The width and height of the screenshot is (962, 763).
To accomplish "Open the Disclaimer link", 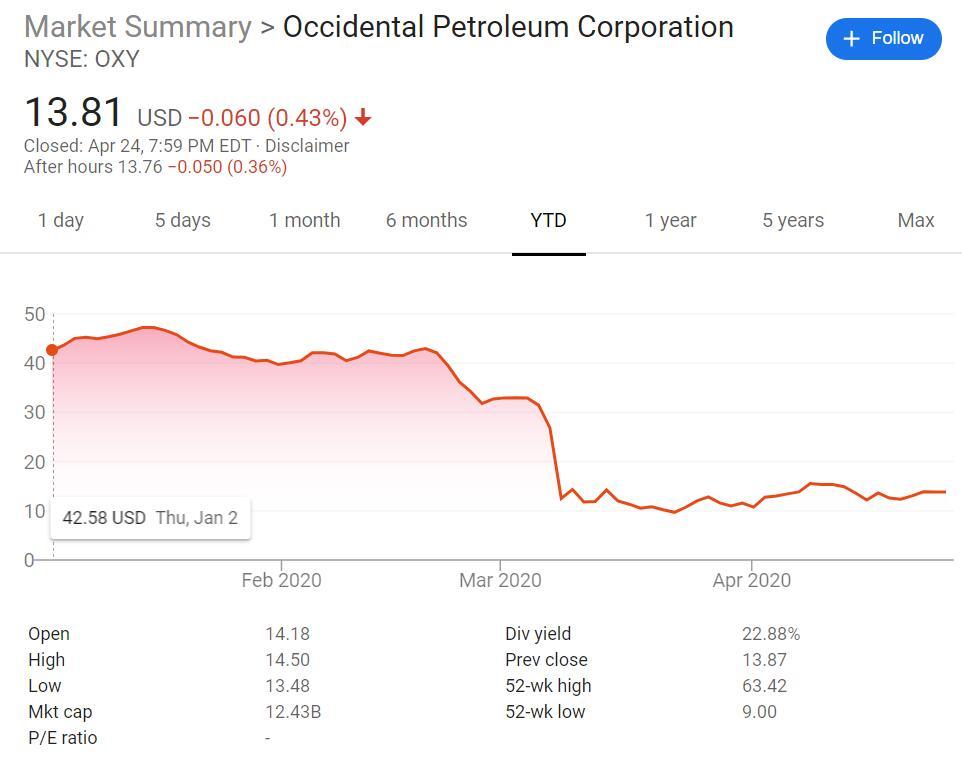I will [x=307, y=145].
